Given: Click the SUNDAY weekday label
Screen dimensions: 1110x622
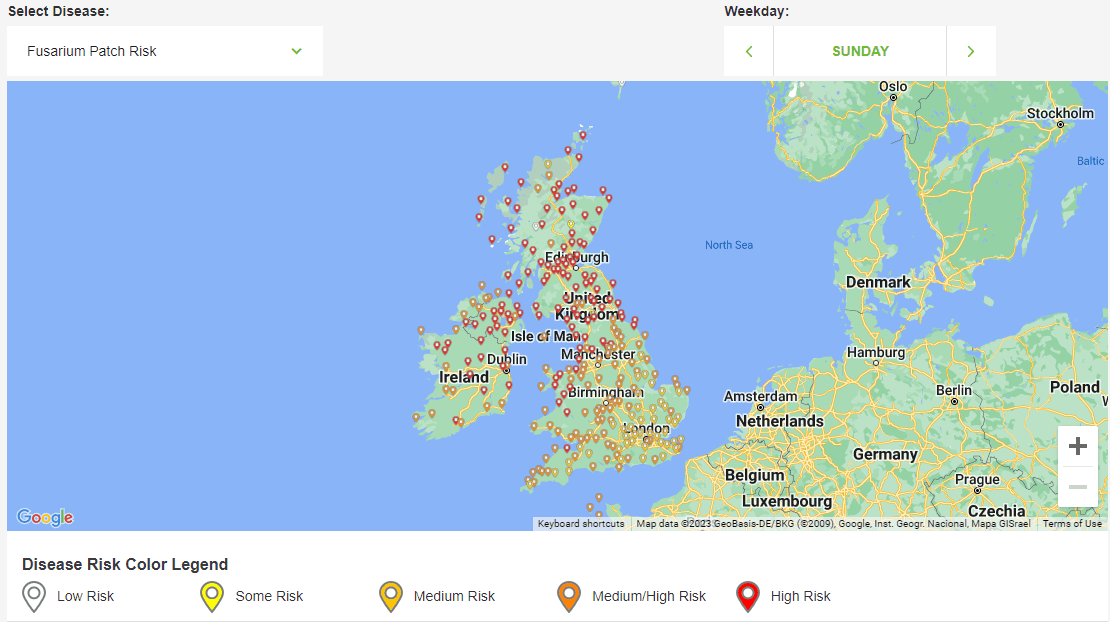Looking at the screenshot, I should click(x=859, y=50).
